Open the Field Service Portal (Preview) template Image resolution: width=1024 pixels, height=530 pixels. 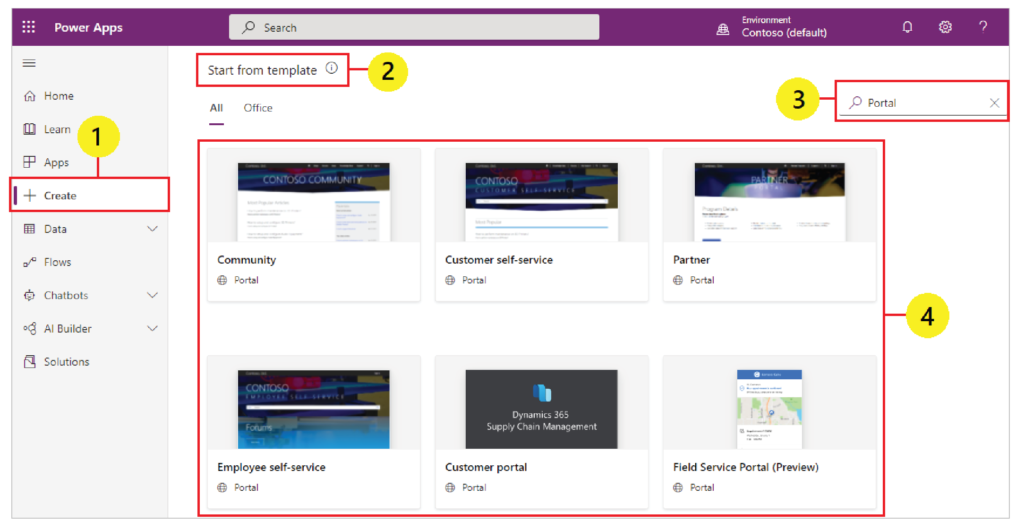click(769, 409)
